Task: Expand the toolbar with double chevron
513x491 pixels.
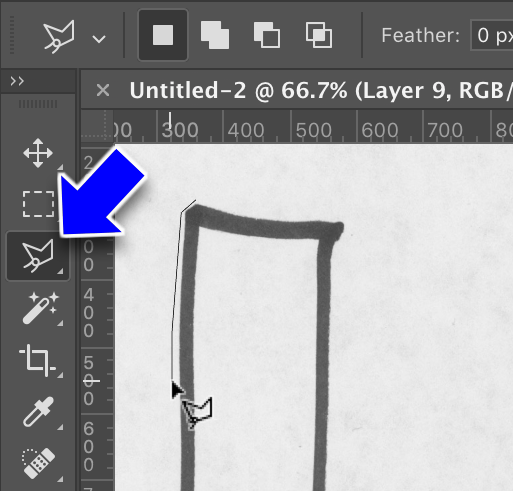Action: pyautogui.click(x=17, y=81)
